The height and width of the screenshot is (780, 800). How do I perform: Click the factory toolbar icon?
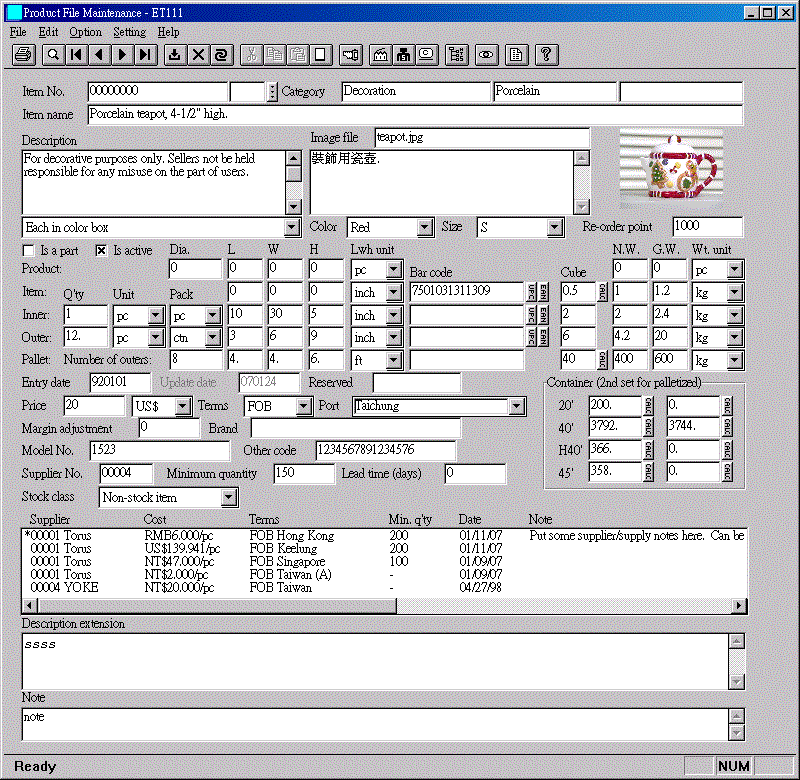pos(380,55)
